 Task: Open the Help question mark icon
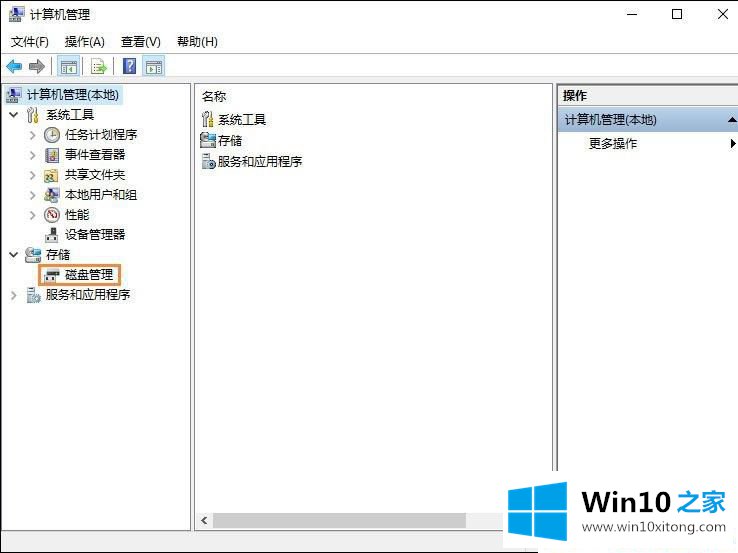[129, 66]
